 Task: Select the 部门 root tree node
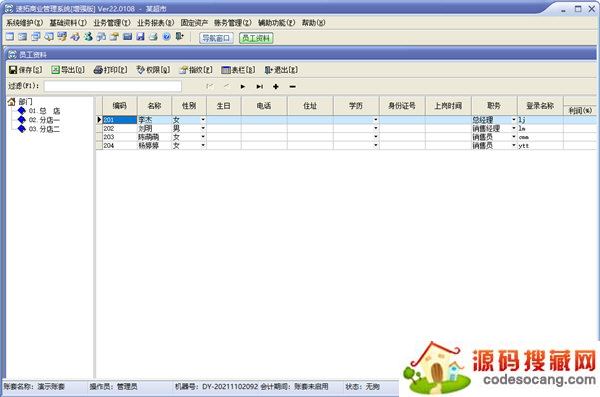pos(25,101)
